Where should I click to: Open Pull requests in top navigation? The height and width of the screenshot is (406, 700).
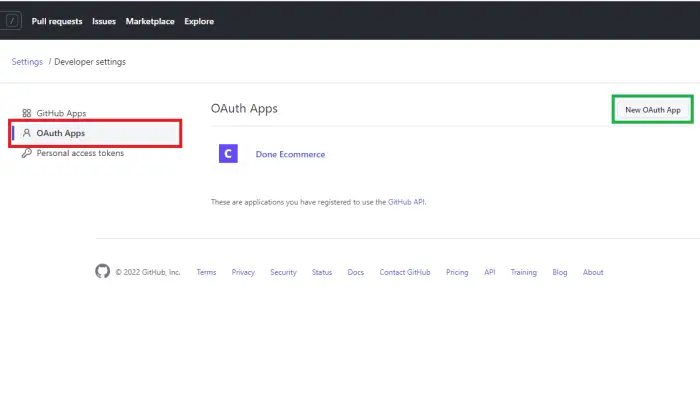(57, 21)
